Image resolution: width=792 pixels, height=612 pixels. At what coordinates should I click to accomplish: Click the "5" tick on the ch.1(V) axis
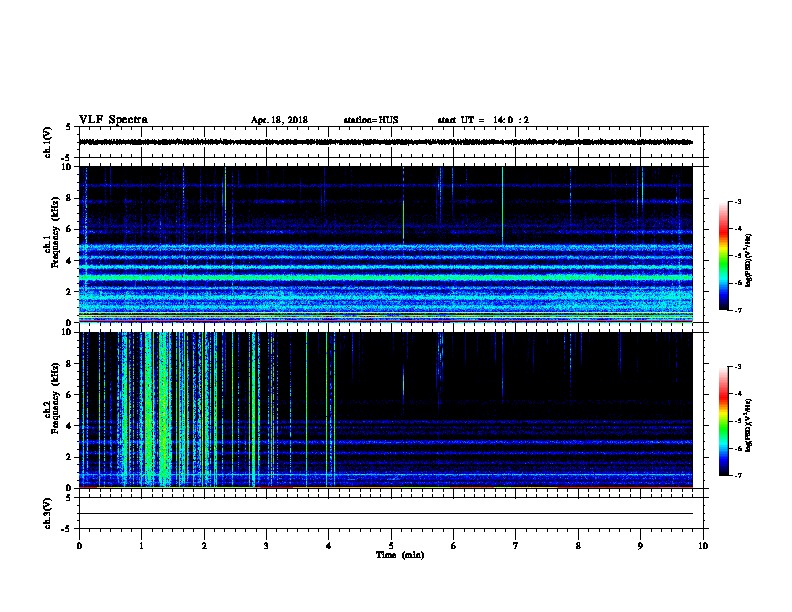pos(69,127)
